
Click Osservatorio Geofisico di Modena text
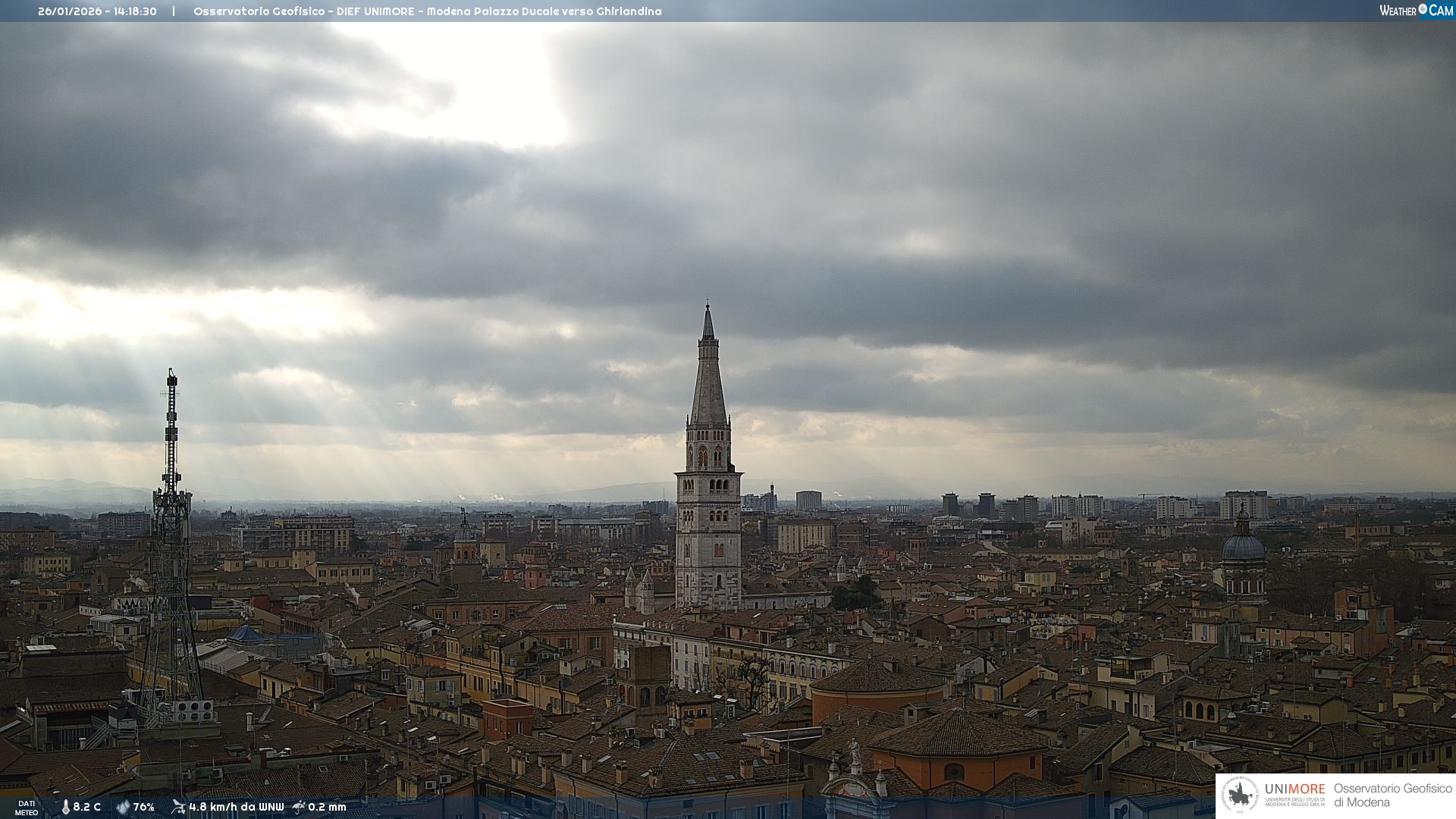pos(1392,795)
